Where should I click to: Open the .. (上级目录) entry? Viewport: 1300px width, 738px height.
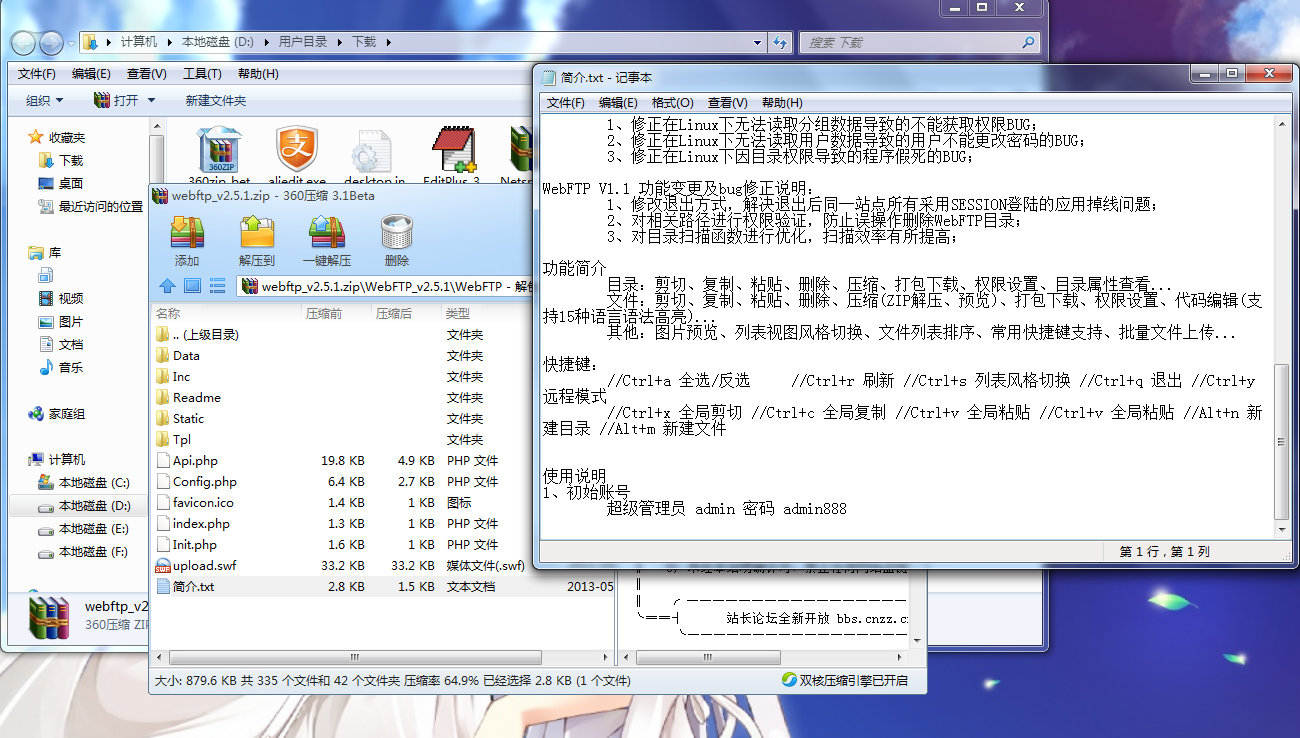click(198, 334)
